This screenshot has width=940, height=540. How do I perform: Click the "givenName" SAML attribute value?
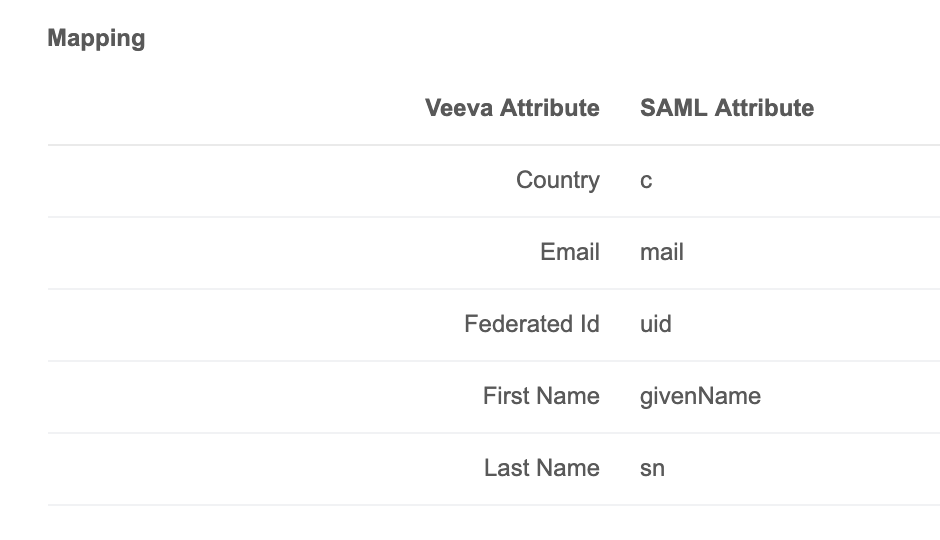pos(700,397)
